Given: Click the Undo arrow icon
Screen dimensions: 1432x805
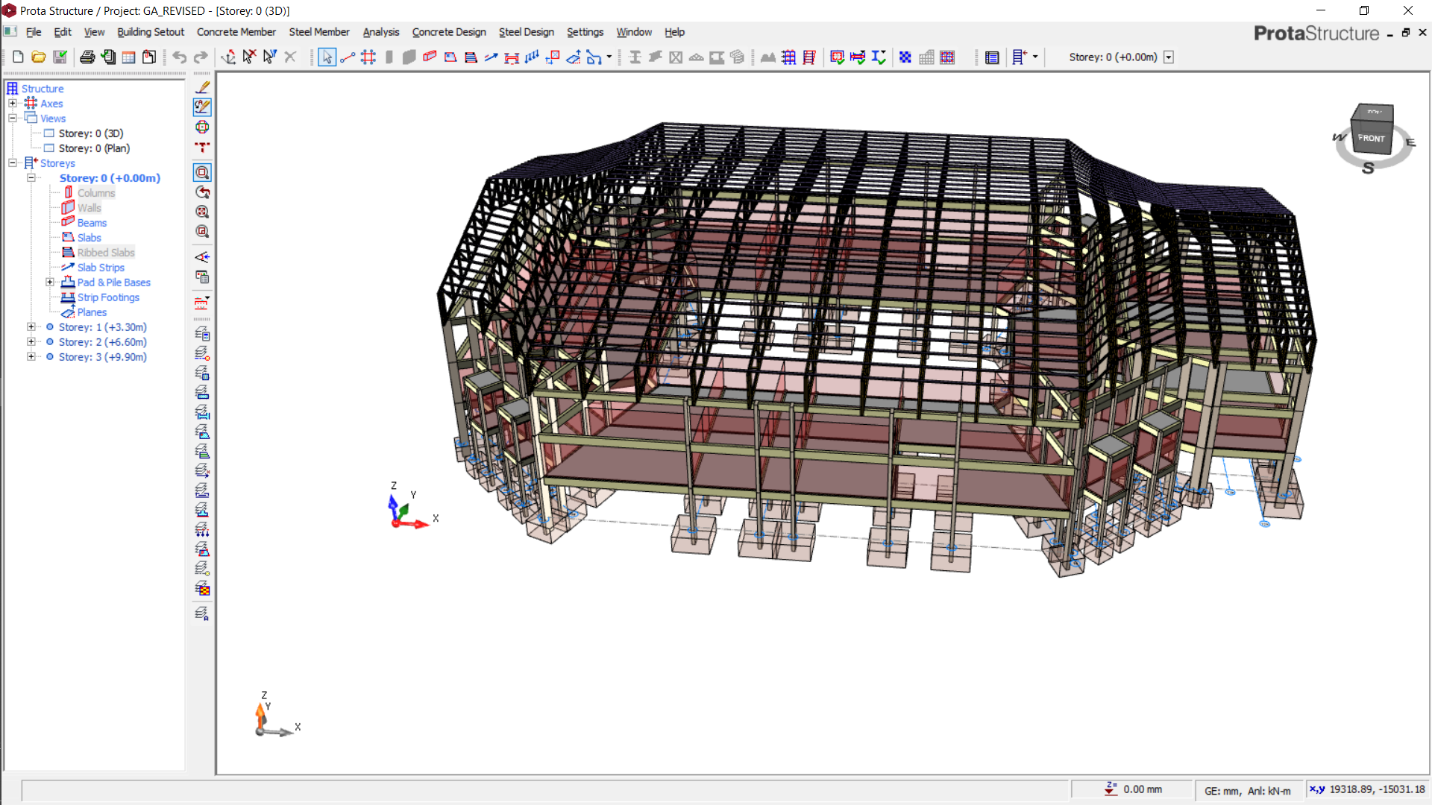Looking at the screenshot, I should coord(179,57).
